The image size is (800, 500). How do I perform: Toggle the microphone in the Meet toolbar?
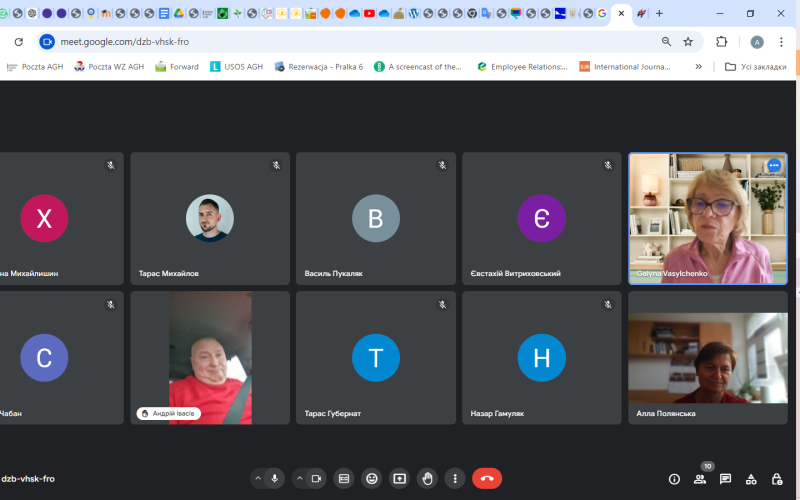pyautogui.click(x=274, y=479)
